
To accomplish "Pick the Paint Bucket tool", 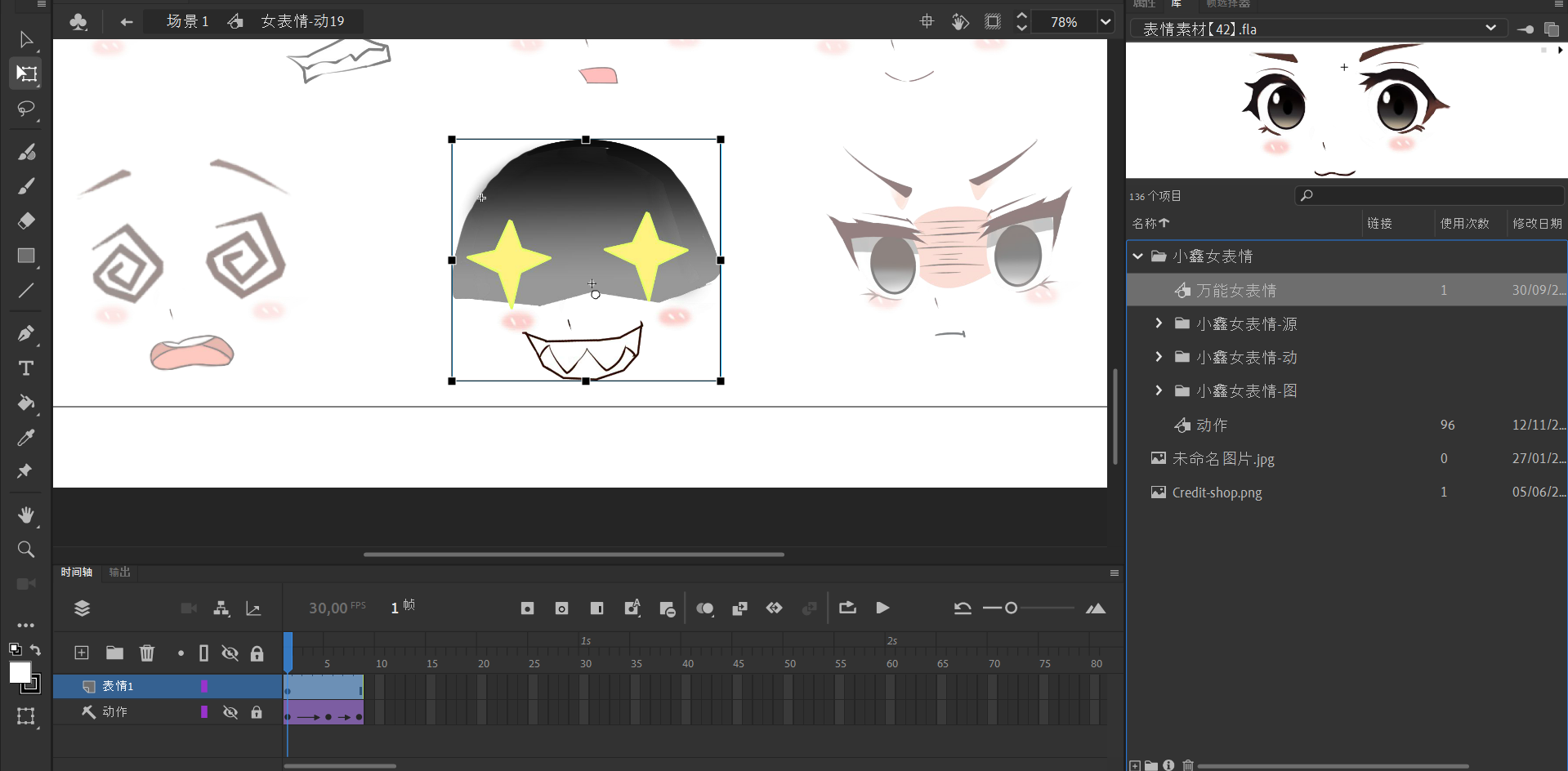I will pos(26,403).
